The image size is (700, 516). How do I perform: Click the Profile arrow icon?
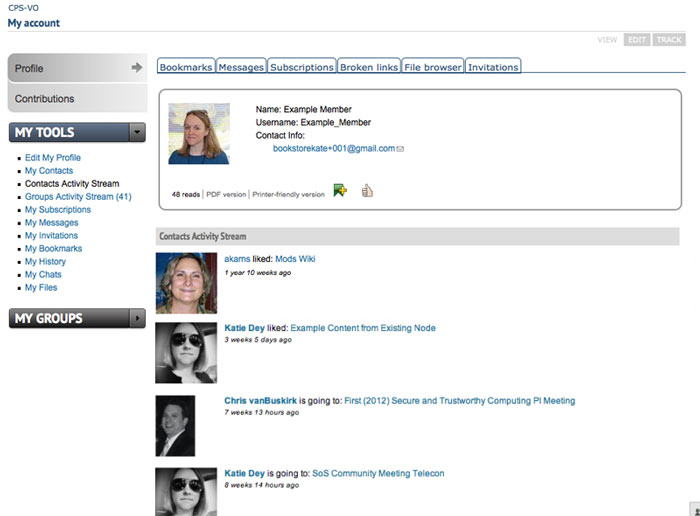(x=137, y=68)
